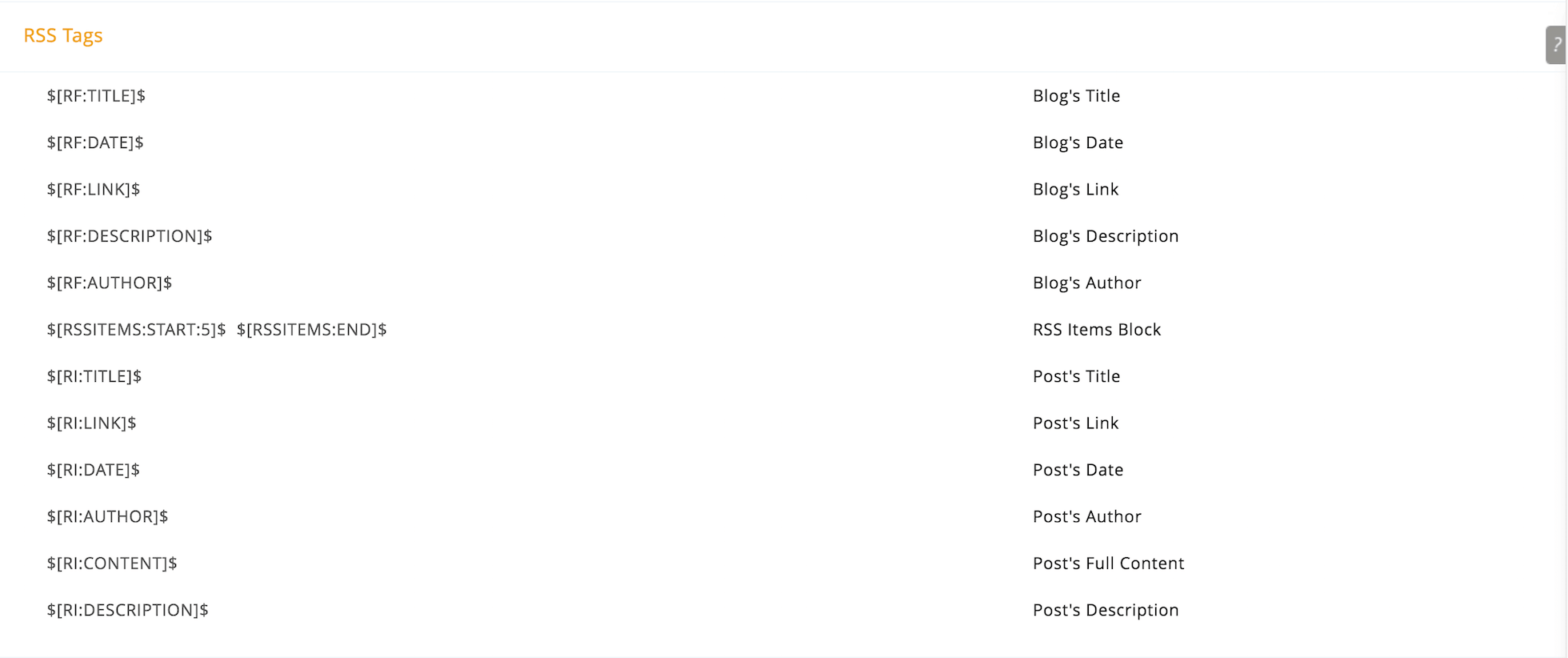Image resolution: width=1568 pixels, height=658 pixels.
Task: Select the $[RI:TITLE]$ tag
Action: click(94, 376)
